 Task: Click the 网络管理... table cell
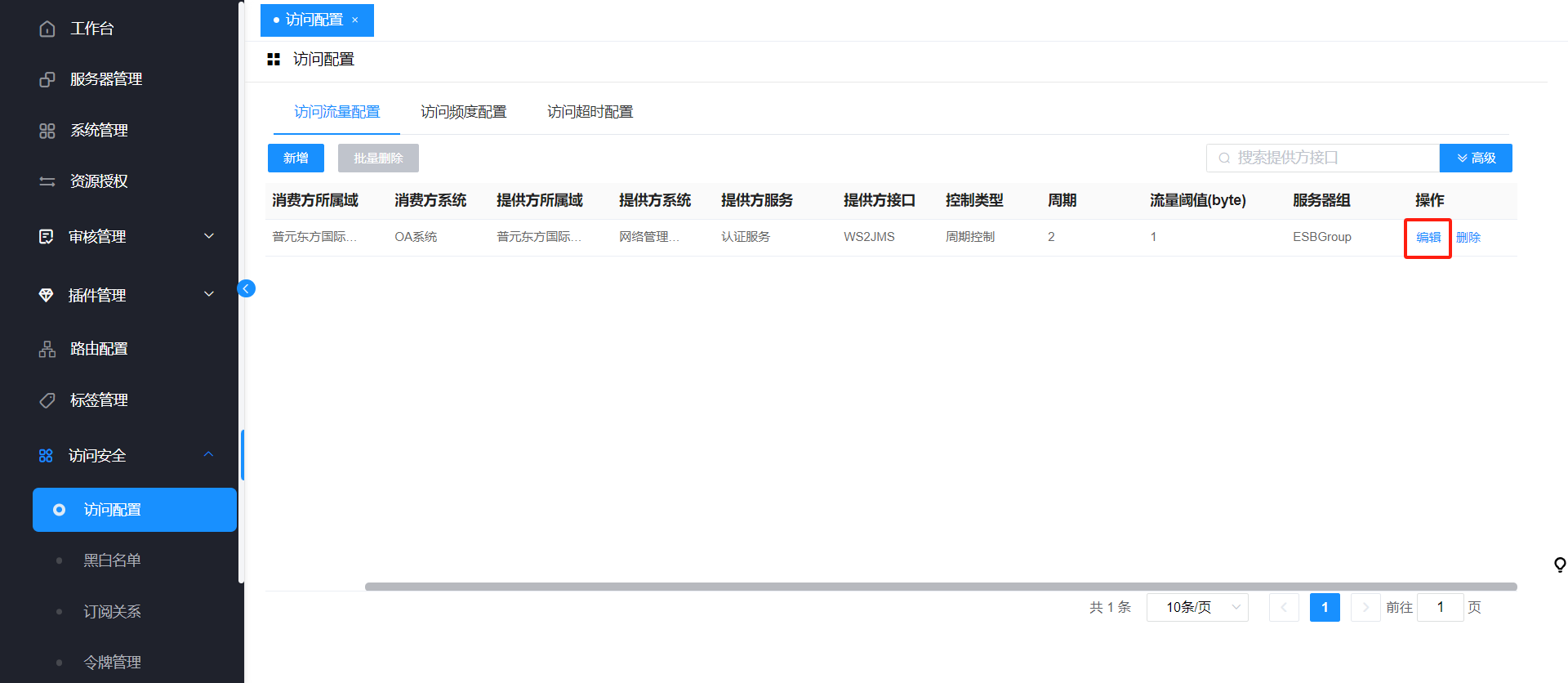point(649,237)
